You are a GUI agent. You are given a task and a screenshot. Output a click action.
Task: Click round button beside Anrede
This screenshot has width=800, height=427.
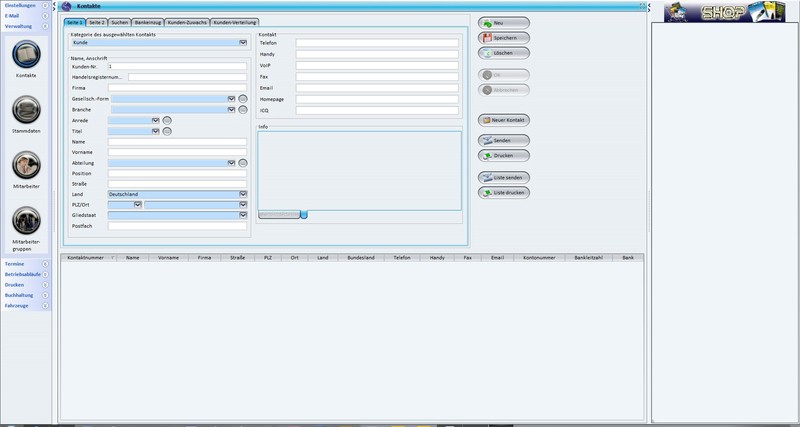point(167,120)
